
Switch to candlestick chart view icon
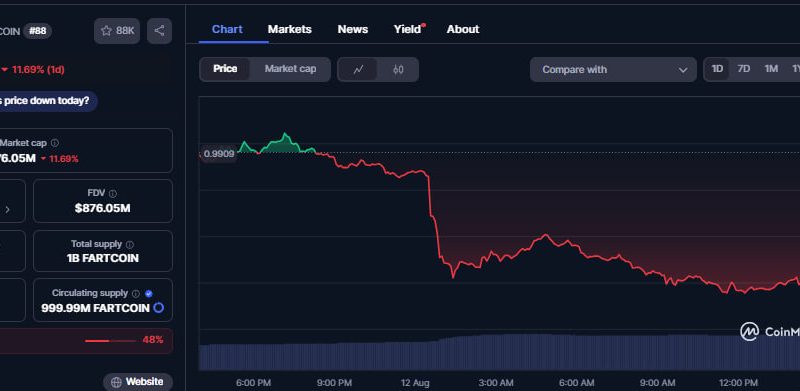(x=398, y=69)
